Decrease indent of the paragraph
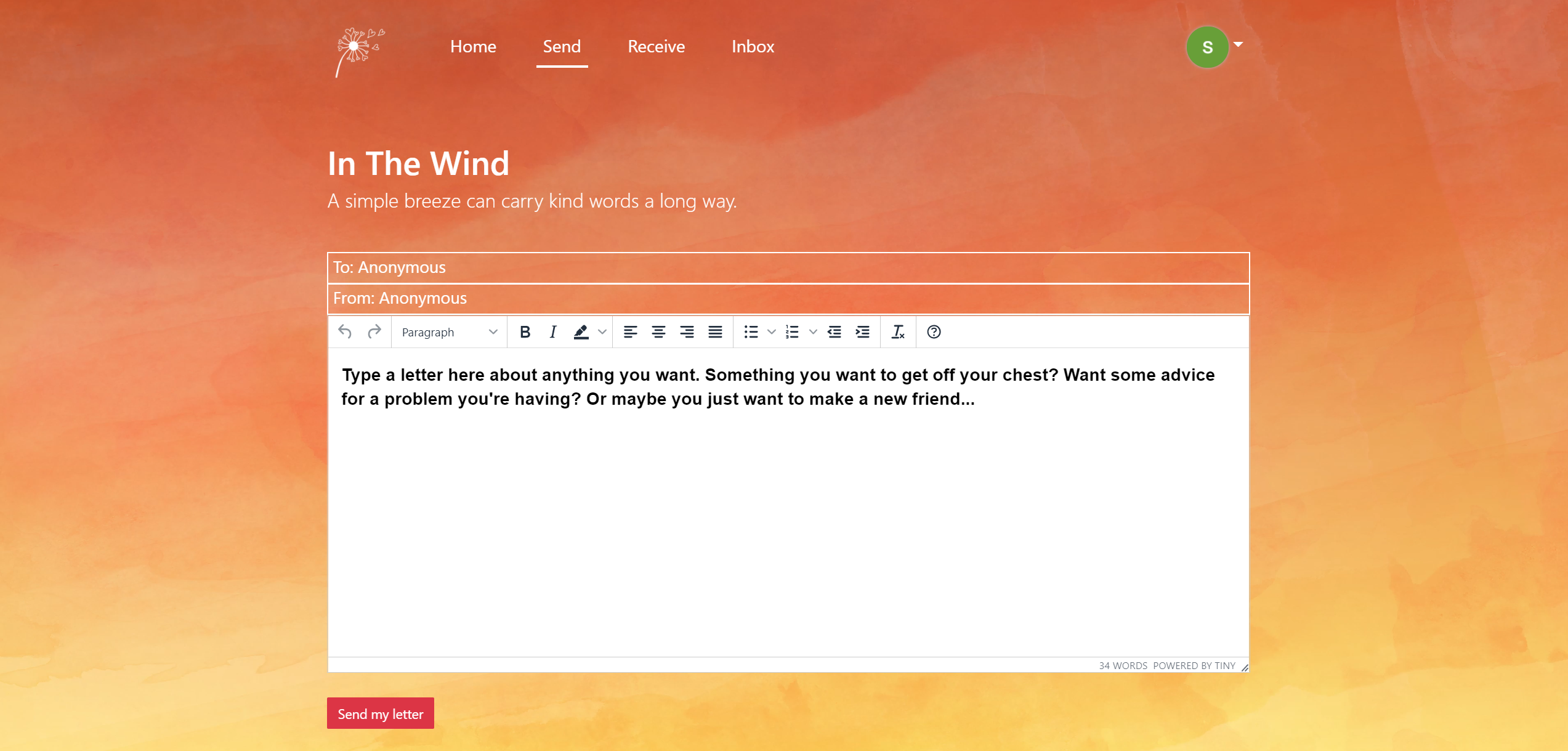1568x751 pixels. (x=835, y=332)
